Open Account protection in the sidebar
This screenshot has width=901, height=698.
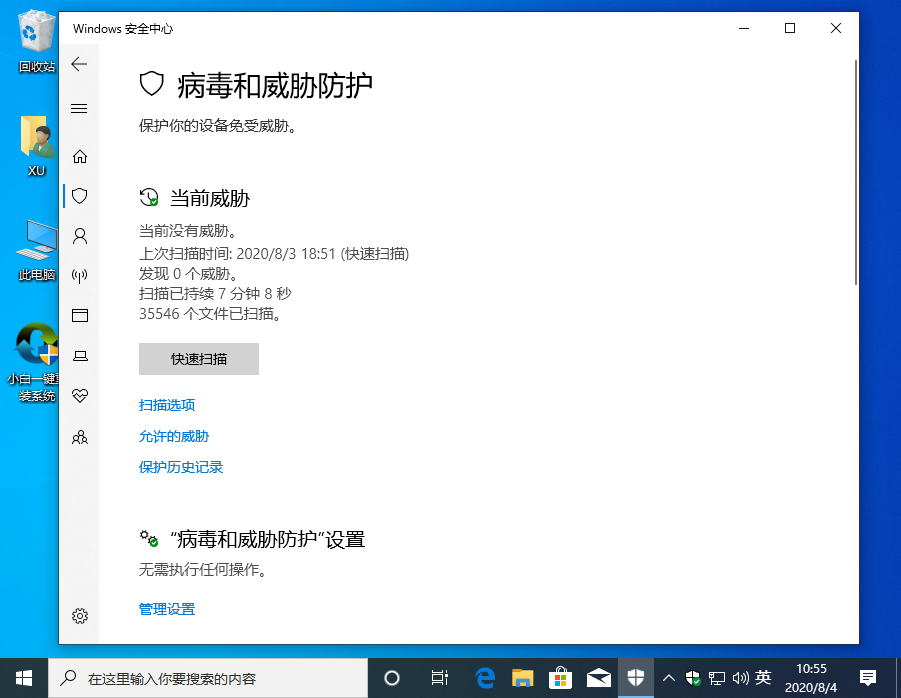(x=79, y=236)
